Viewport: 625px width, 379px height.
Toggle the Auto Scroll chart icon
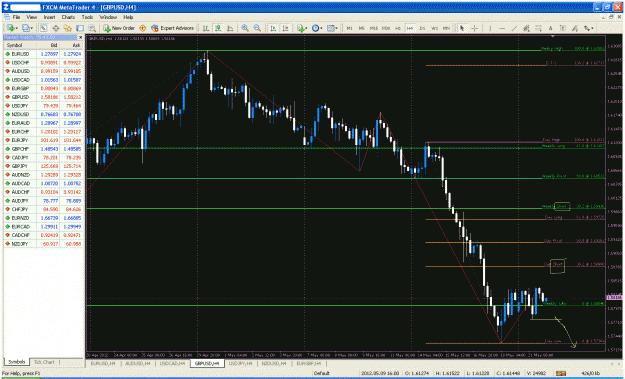click(x=273, y=28)
